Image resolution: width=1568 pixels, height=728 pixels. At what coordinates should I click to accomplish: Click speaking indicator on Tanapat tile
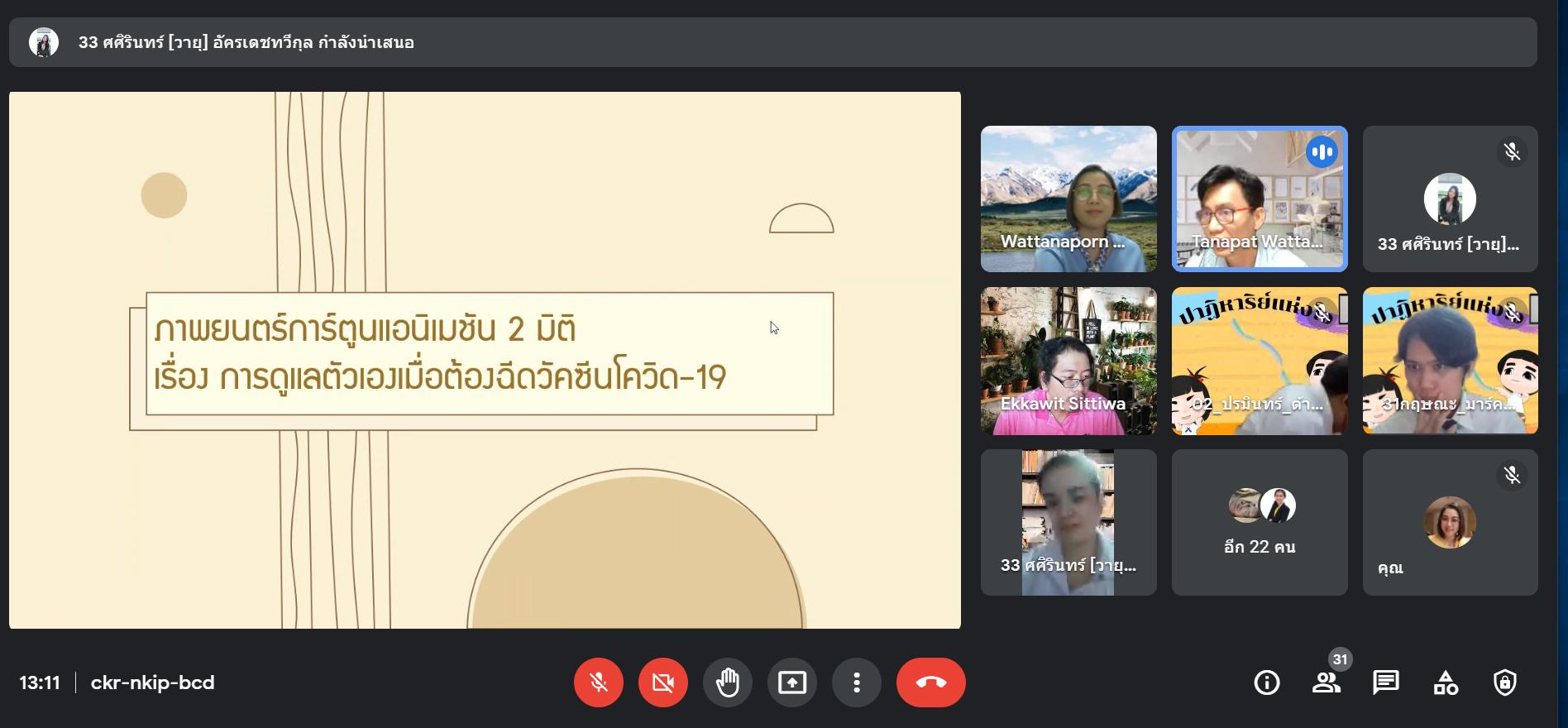point(1322,152)
